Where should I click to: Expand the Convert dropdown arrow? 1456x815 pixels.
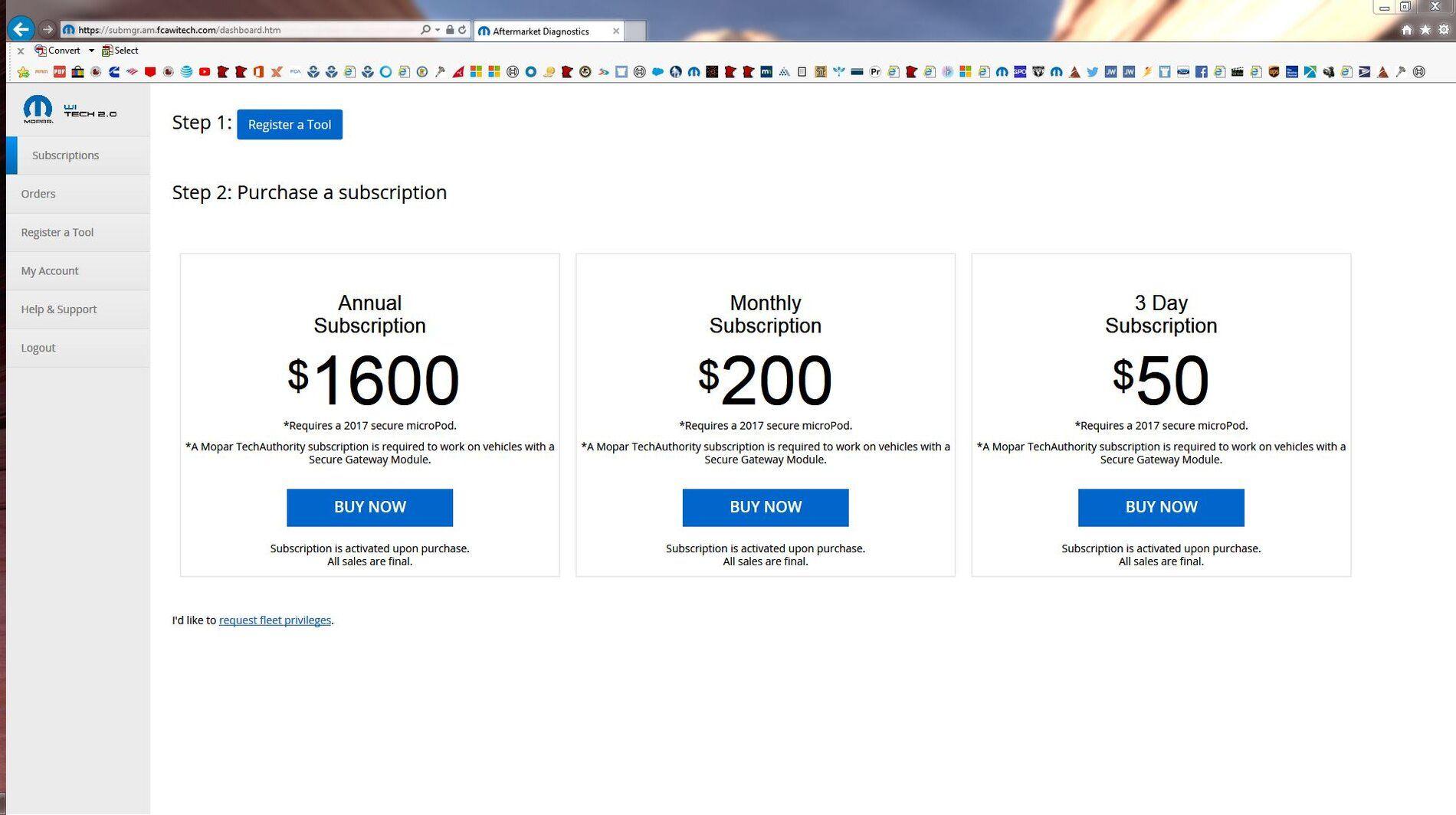pos(91,51)
